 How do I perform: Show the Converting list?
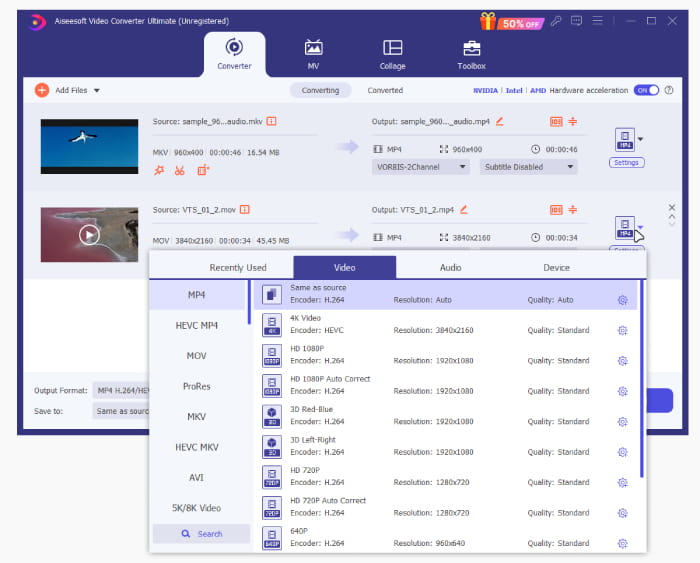point(321,90)
